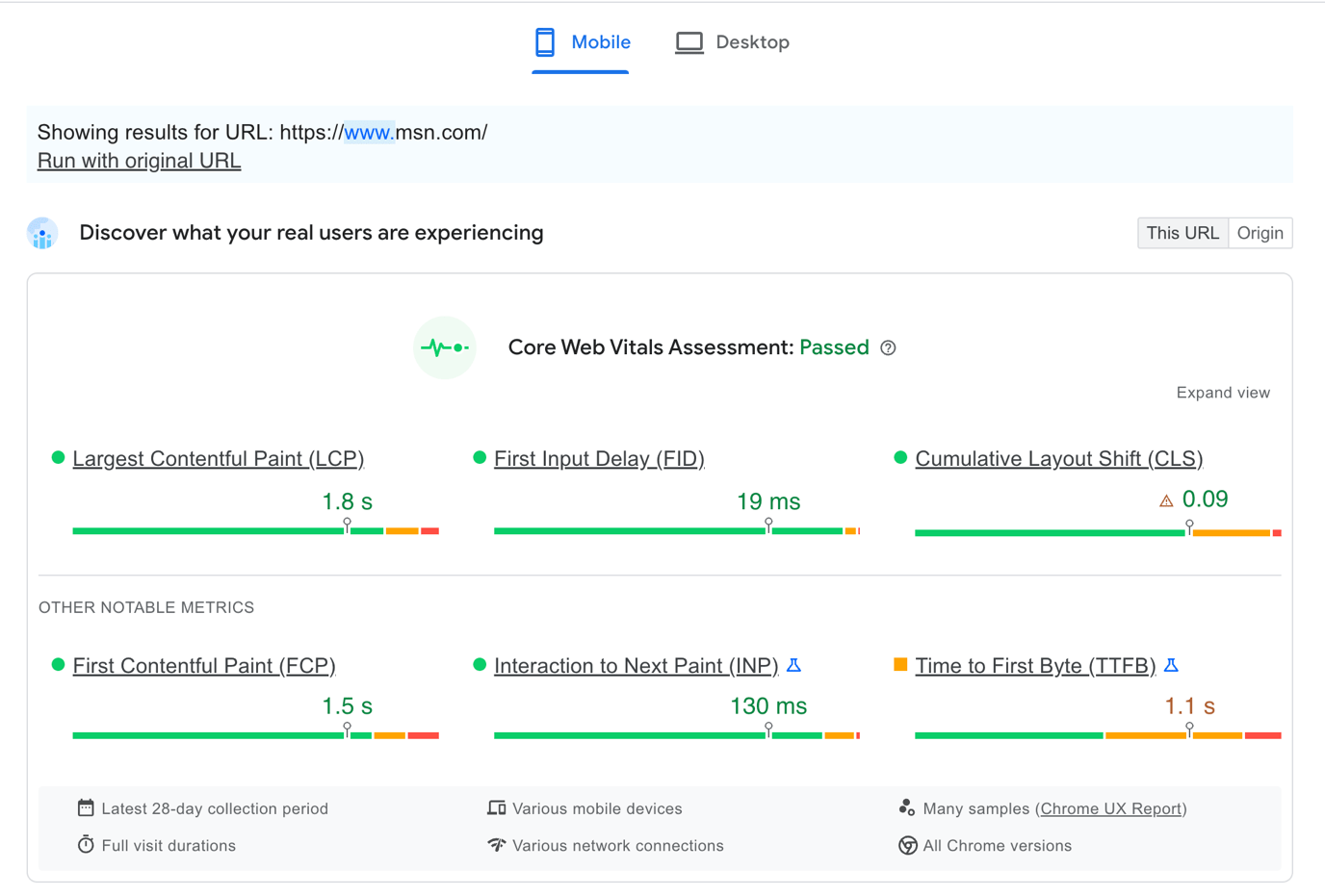This screenshot has height=896, width=1325.
Task: Click the TTFB distribution bar
Action: coord(1098,735)
